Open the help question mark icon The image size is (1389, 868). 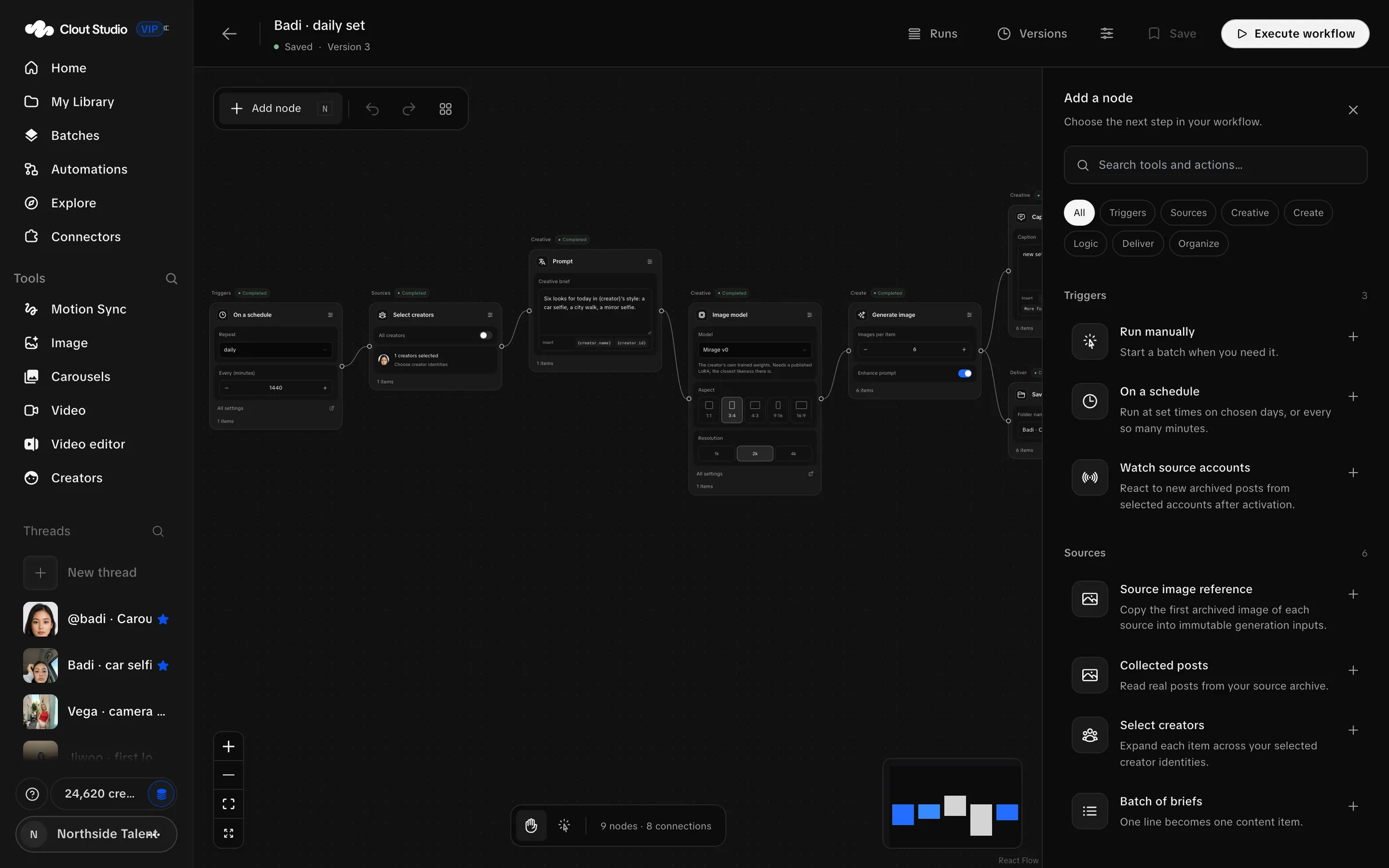tap(32, 794)
